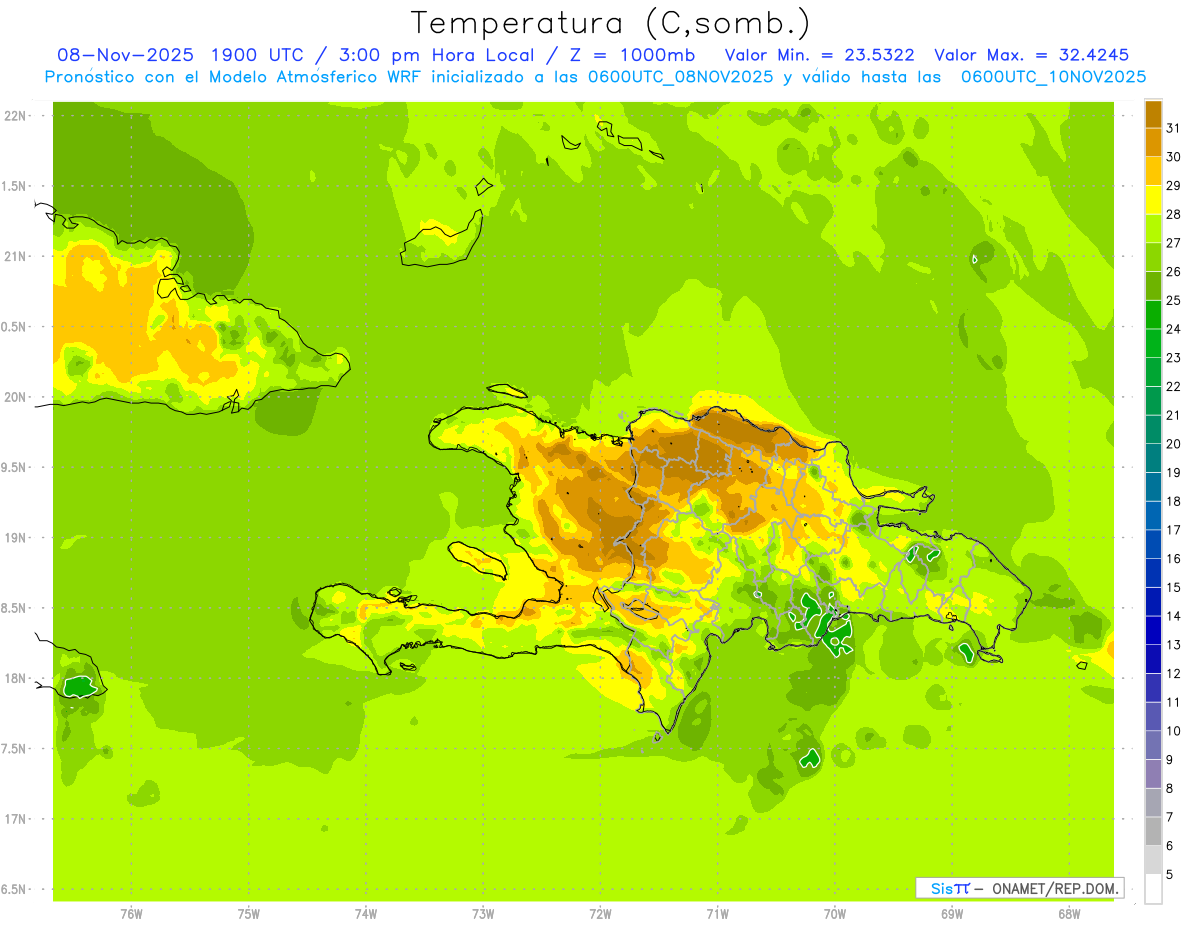This screenshot has width=1200, height=927.
Task: Select the colorbar segment between 25 and 26
Action: 1153,286
